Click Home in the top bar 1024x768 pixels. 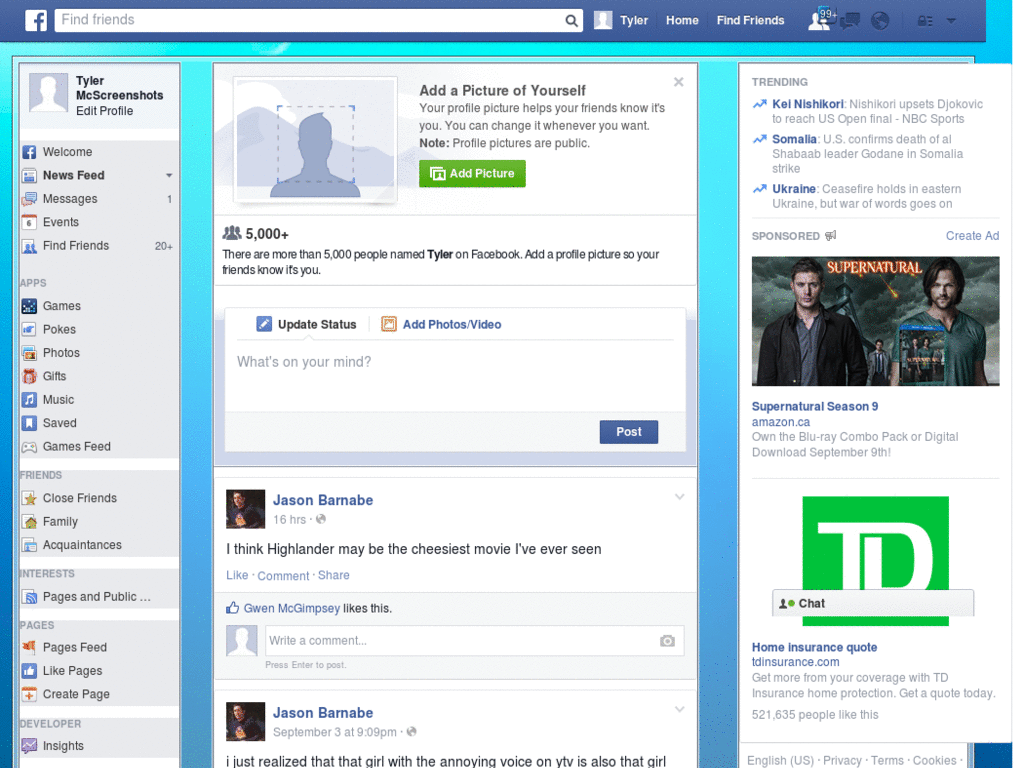click(682, 20)
